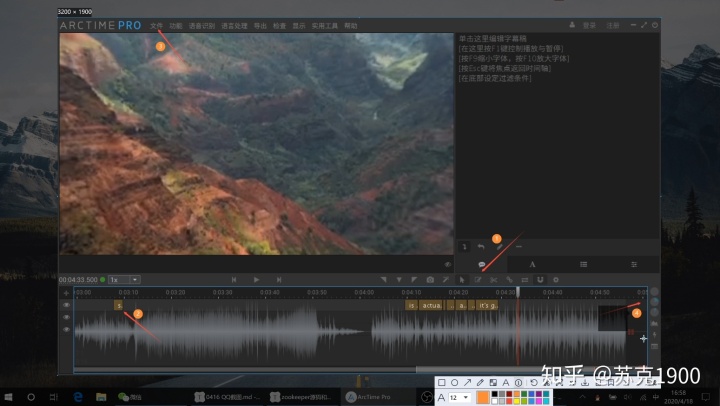Image resolution: width=720 pixels, height=406 pixels.
Task: Open the 导出 menu
Action: pos(260,26)
